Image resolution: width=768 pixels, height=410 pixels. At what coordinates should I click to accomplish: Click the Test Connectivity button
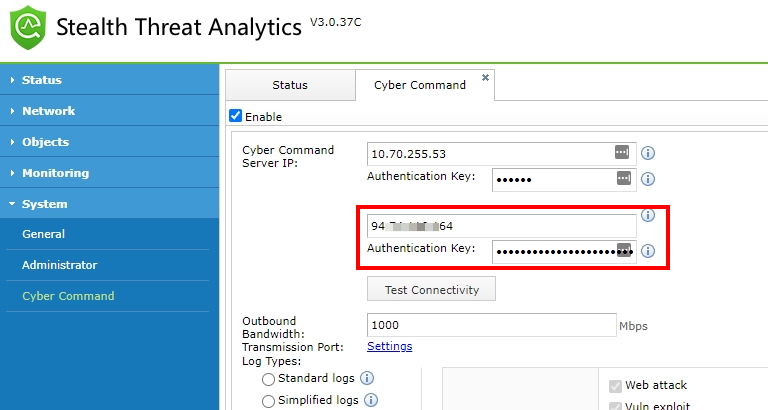[431, 289]
